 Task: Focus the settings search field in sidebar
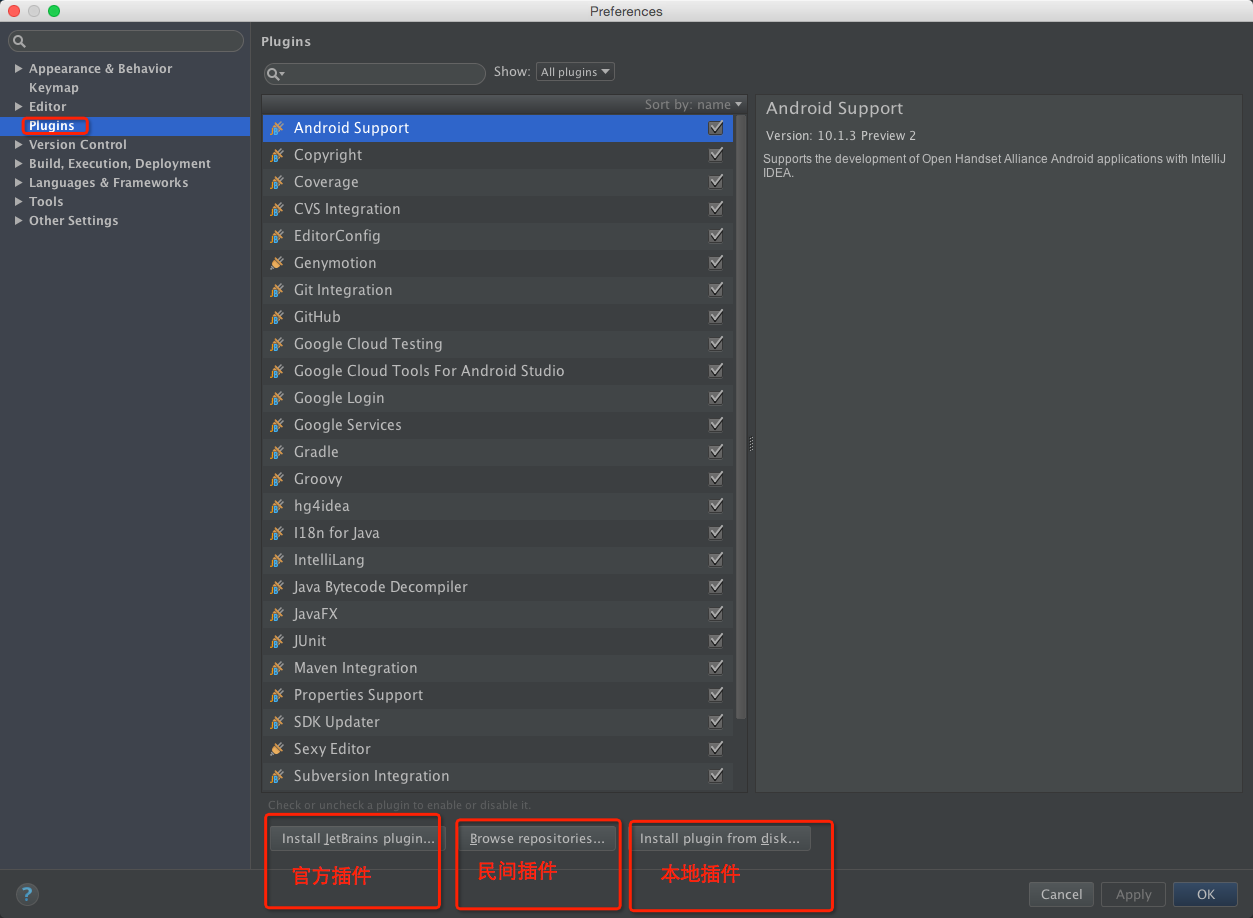pos(126,41)
